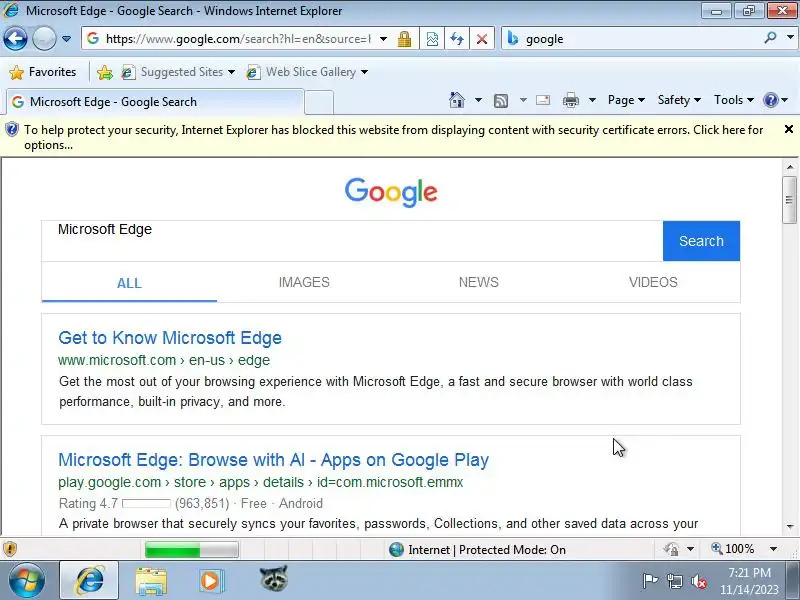The height and width of the screenshot is (600, 800).
Task: Switch to IMAGES results tab
Action: click(304, 282)
